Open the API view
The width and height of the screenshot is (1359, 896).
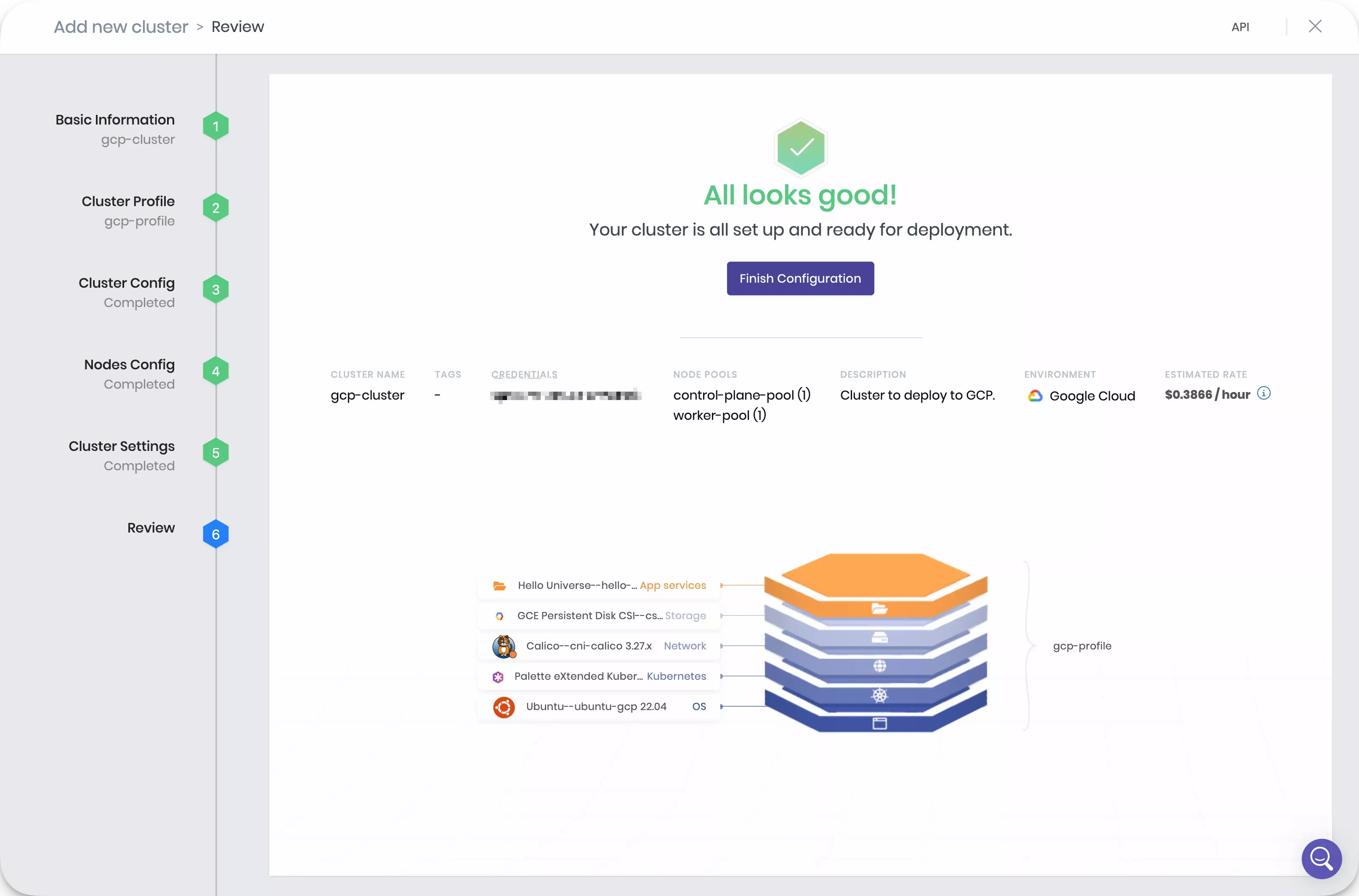[x=1240, y=26]
